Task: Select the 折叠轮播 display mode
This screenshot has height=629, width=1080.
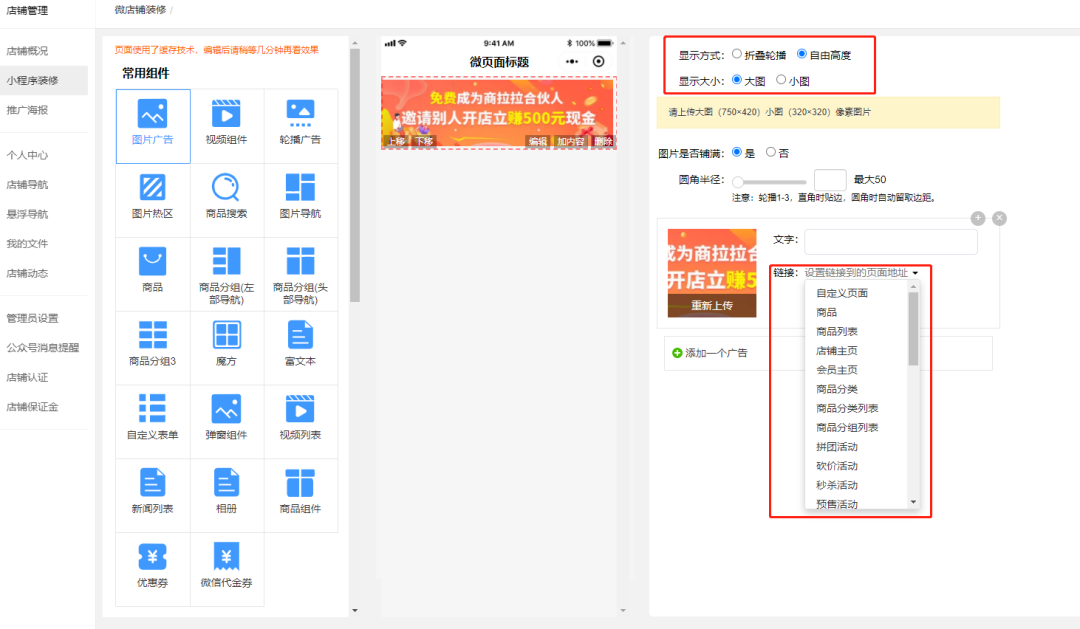Action: (x=736, y=55)
